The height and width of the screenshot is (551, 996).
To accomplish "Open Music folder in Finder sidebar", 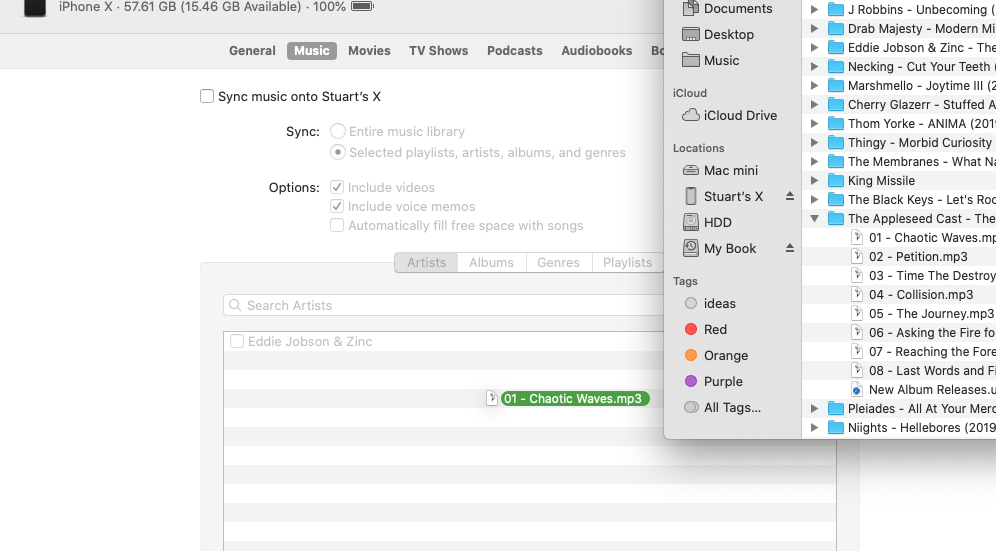I will point(710,60).
